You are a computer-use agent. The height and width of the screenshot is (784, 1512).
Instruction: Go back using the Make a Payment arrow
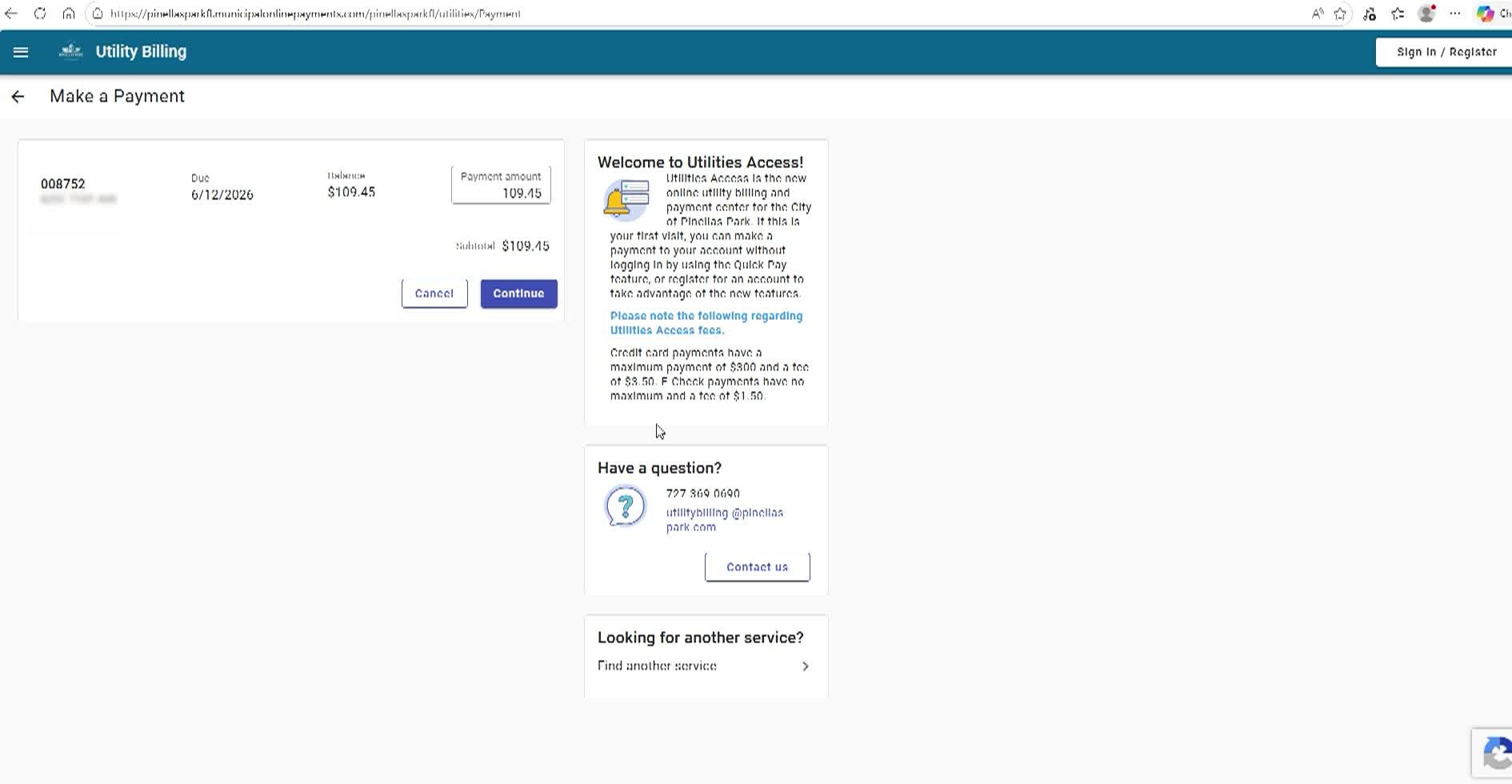click(x=18, y=97)
